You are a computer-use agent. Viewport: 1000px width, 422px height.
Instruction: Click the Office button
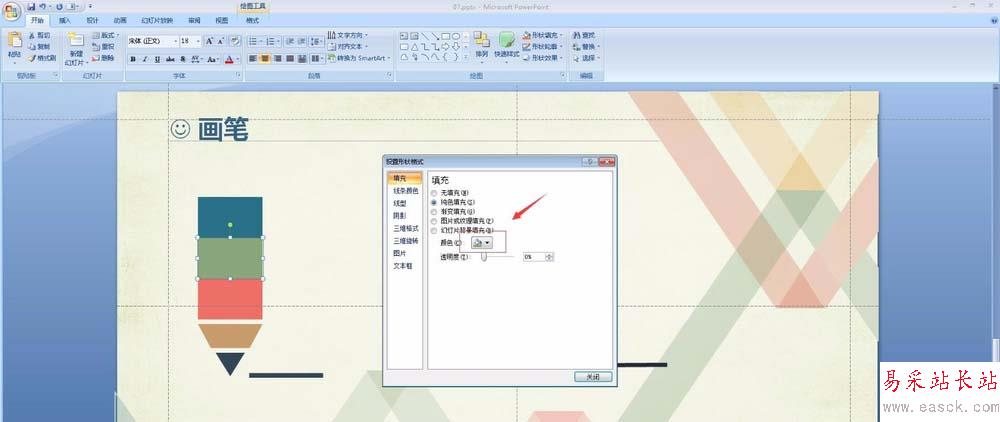(x=11, y=11)
